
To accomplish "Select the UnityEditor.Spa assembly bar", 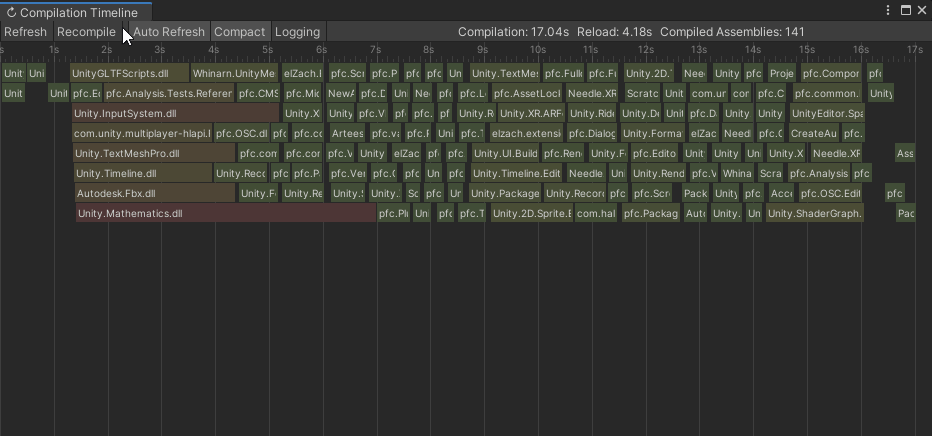I will pyautogui.click(x=827, y=113).
